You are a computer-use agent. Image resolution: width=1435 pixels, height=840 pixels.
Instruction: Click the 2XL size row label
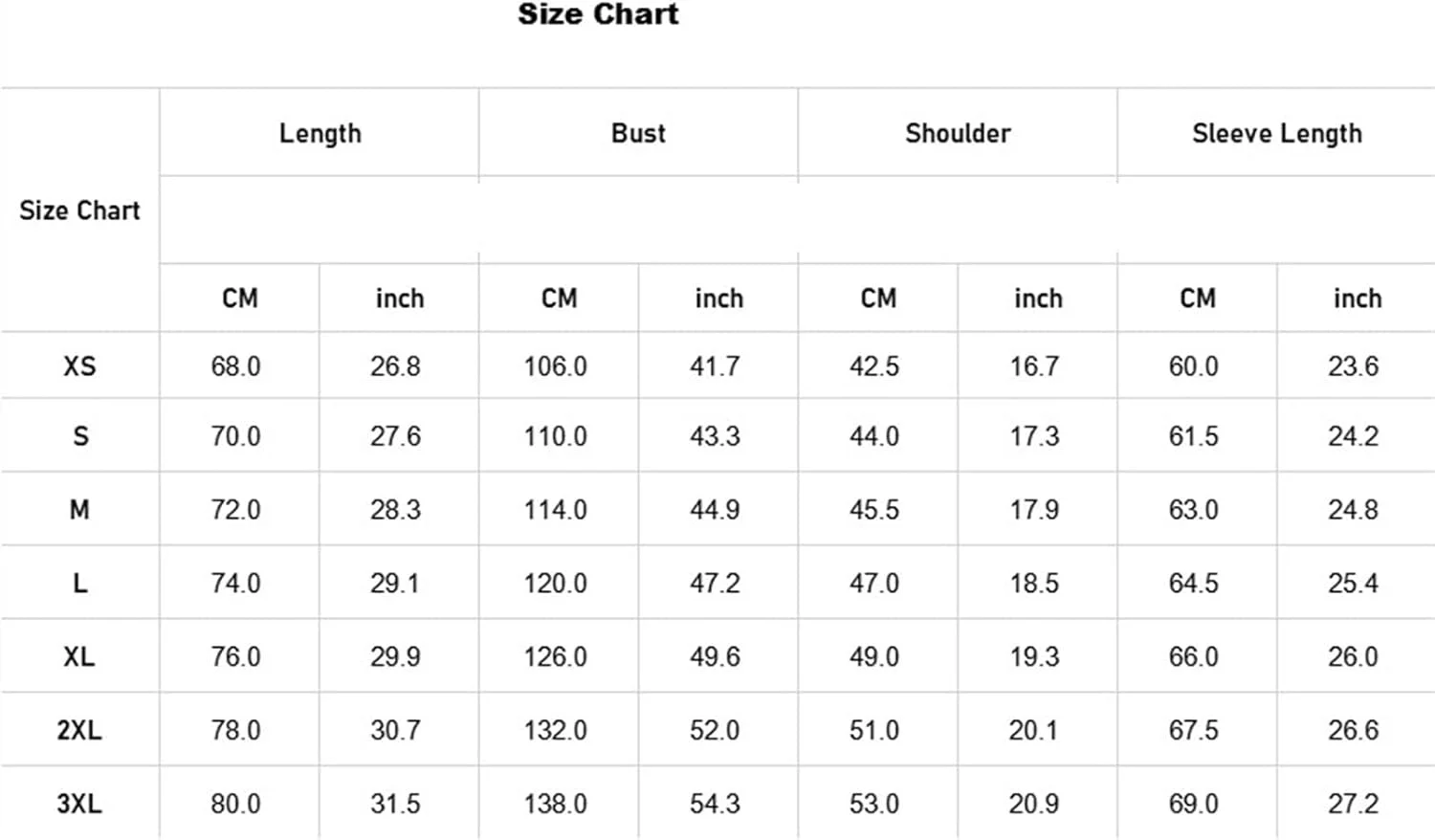(79, 730)
